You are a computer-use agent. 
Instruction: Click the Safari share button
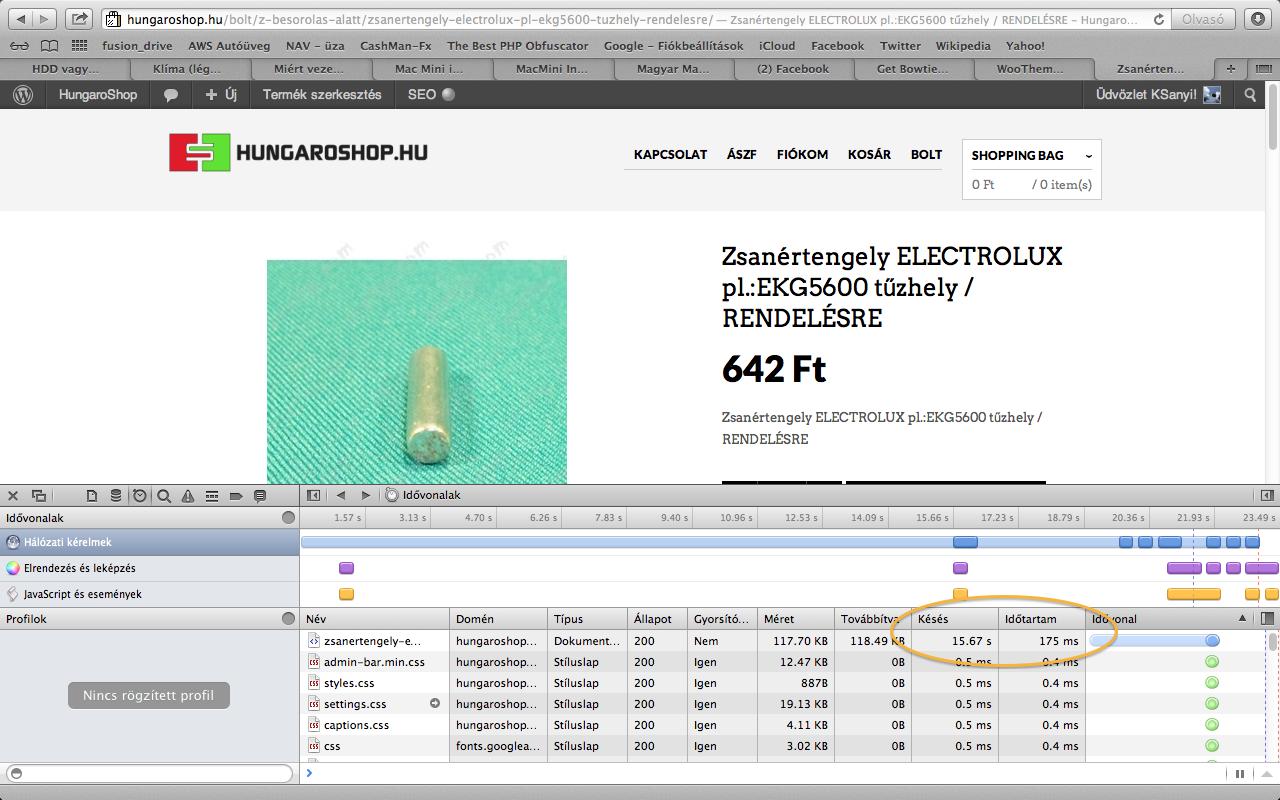(80, 19)
